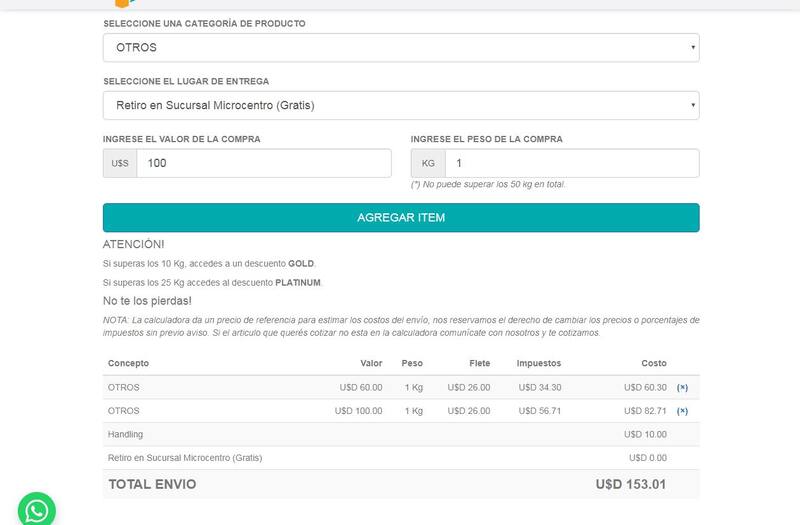The width and height of the screenshot is (800, 525).
Task: Open the WhatsApp chat bubble
Action: [37, 510]
